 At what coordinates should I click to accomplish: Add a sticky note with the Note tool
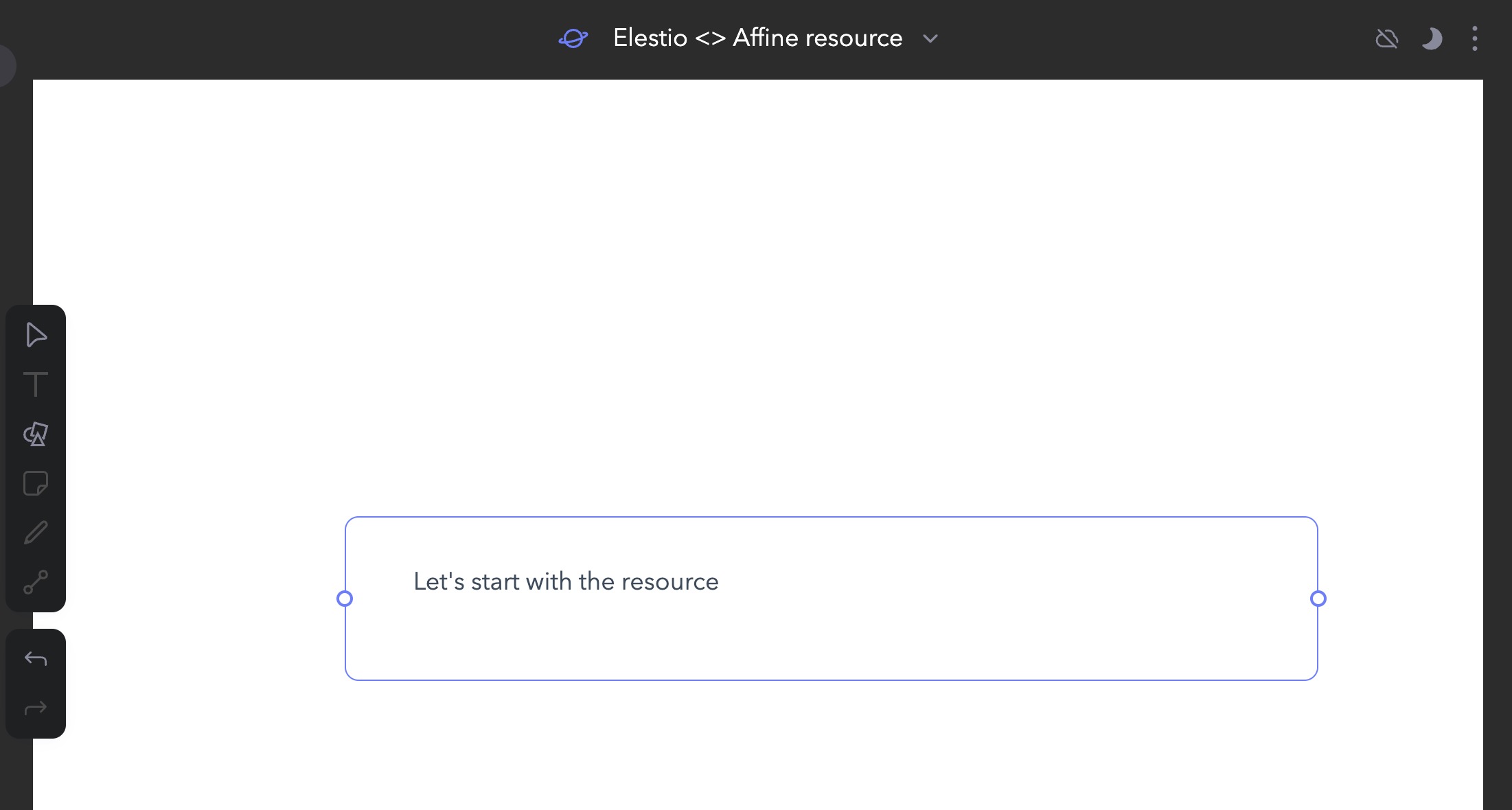click(x=36, y=484)
